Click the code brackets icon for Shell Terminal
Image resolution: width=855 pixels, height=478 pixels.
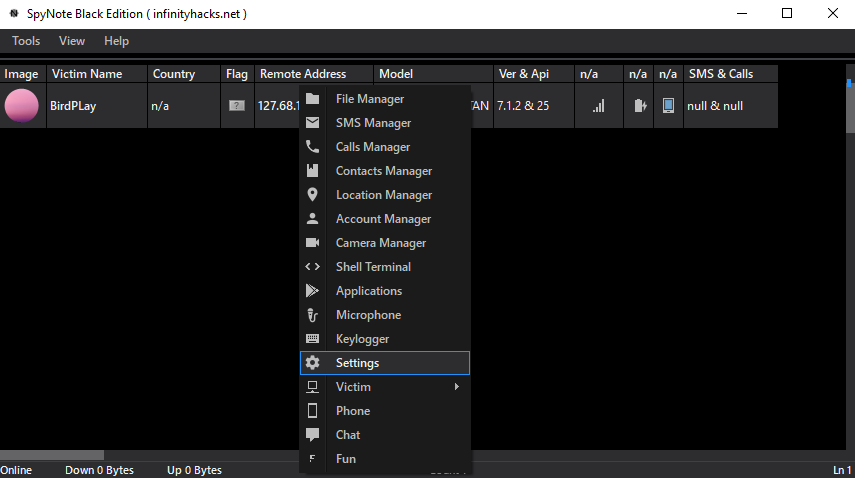[313, 267]
